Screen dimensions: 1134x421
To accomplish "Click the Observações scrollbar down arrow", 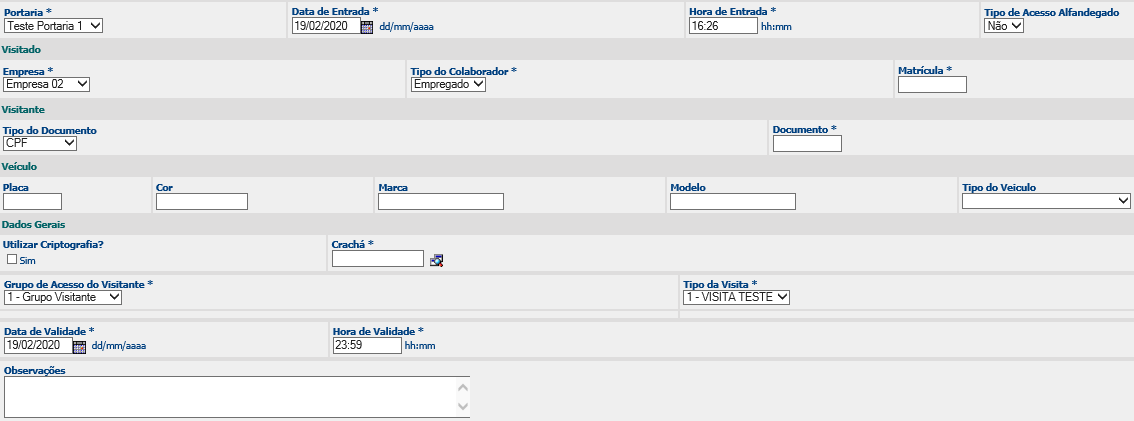I will 463,407.
